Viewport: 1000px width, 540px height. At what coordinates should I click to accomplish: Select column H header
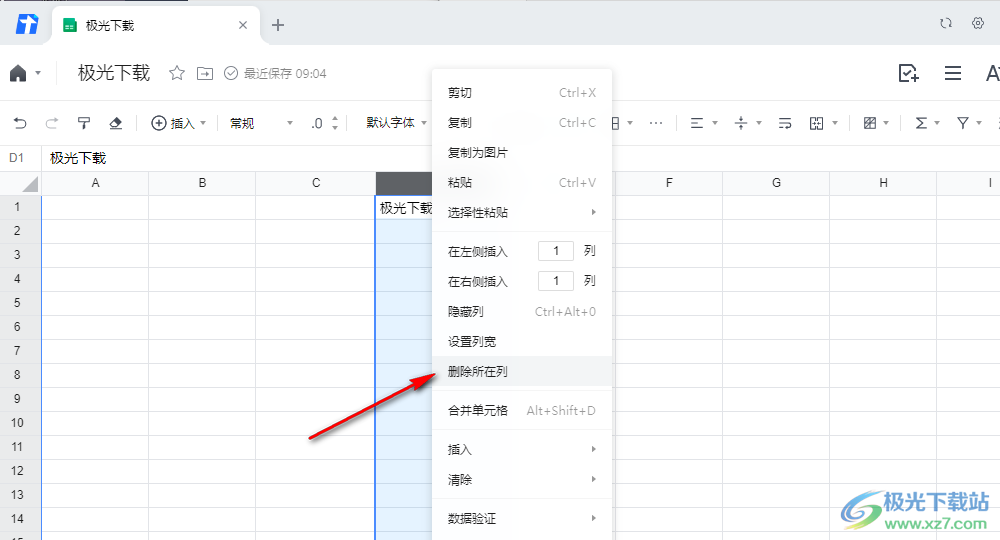883,184
